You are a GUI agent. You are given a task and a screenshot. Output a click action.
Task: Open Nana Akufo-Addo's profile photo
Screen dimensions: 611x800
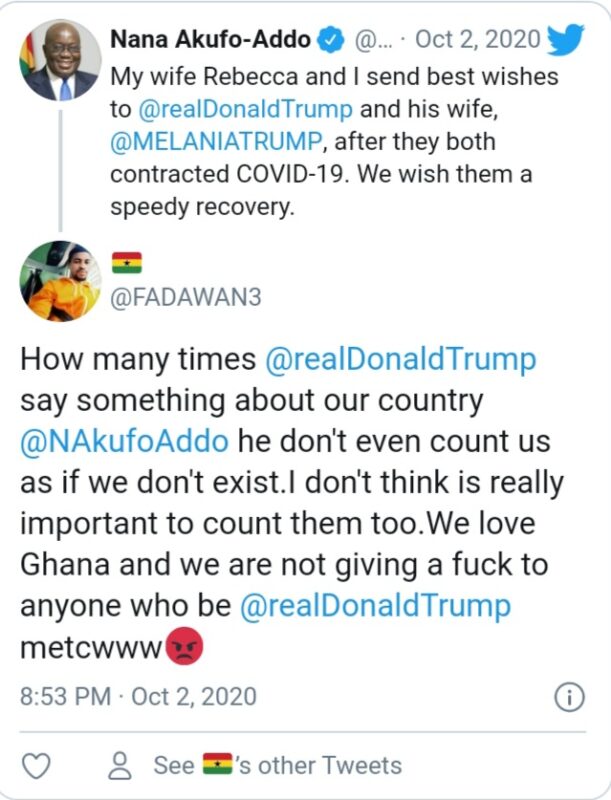(60, 61)
